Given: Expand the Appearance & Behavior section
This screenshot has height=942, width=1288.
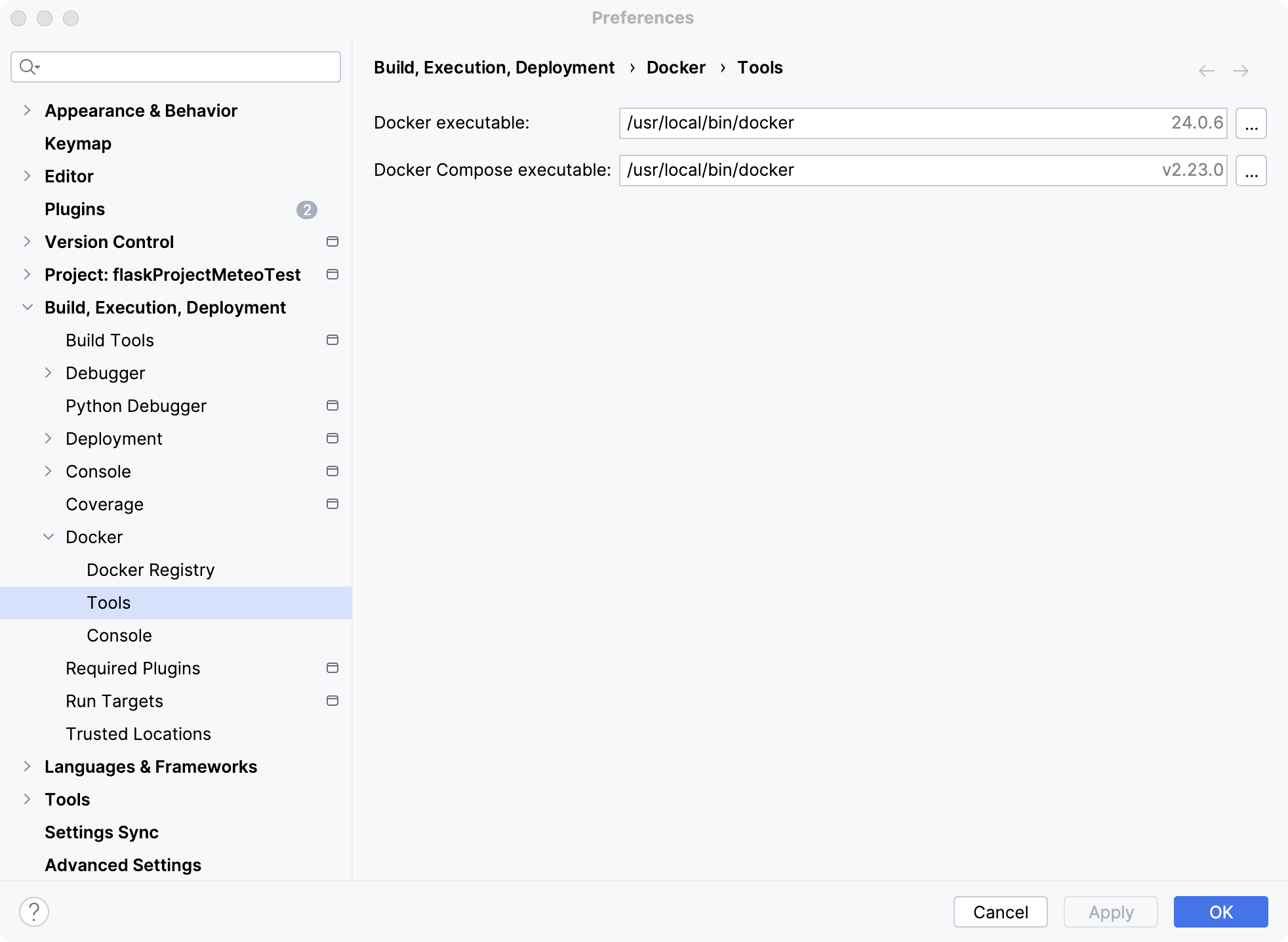Looking at the screenshot, I should click(26, 110).
